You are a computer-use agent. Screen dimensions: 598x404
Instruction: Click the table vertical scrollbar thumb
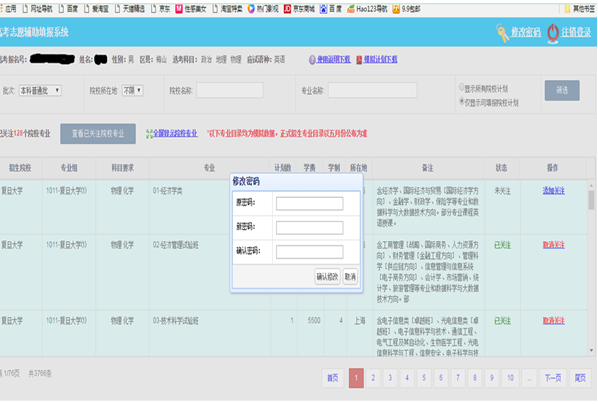pos(591,200)
